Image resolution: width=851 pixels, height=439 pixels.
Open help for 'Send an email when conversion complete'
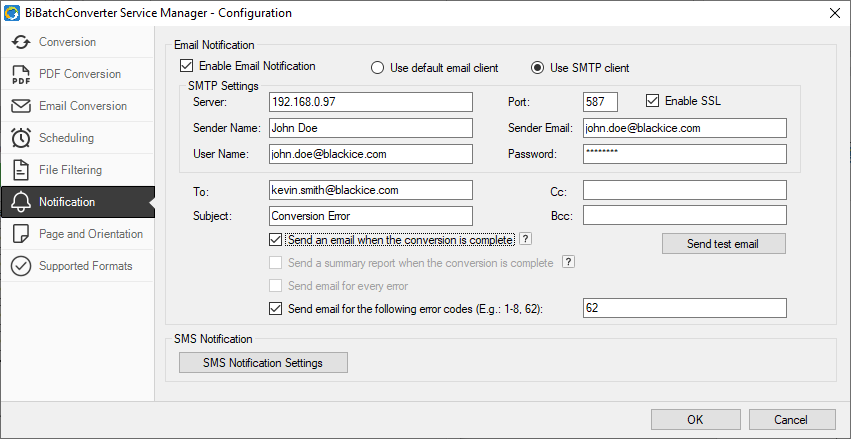[x=525, y=239]
